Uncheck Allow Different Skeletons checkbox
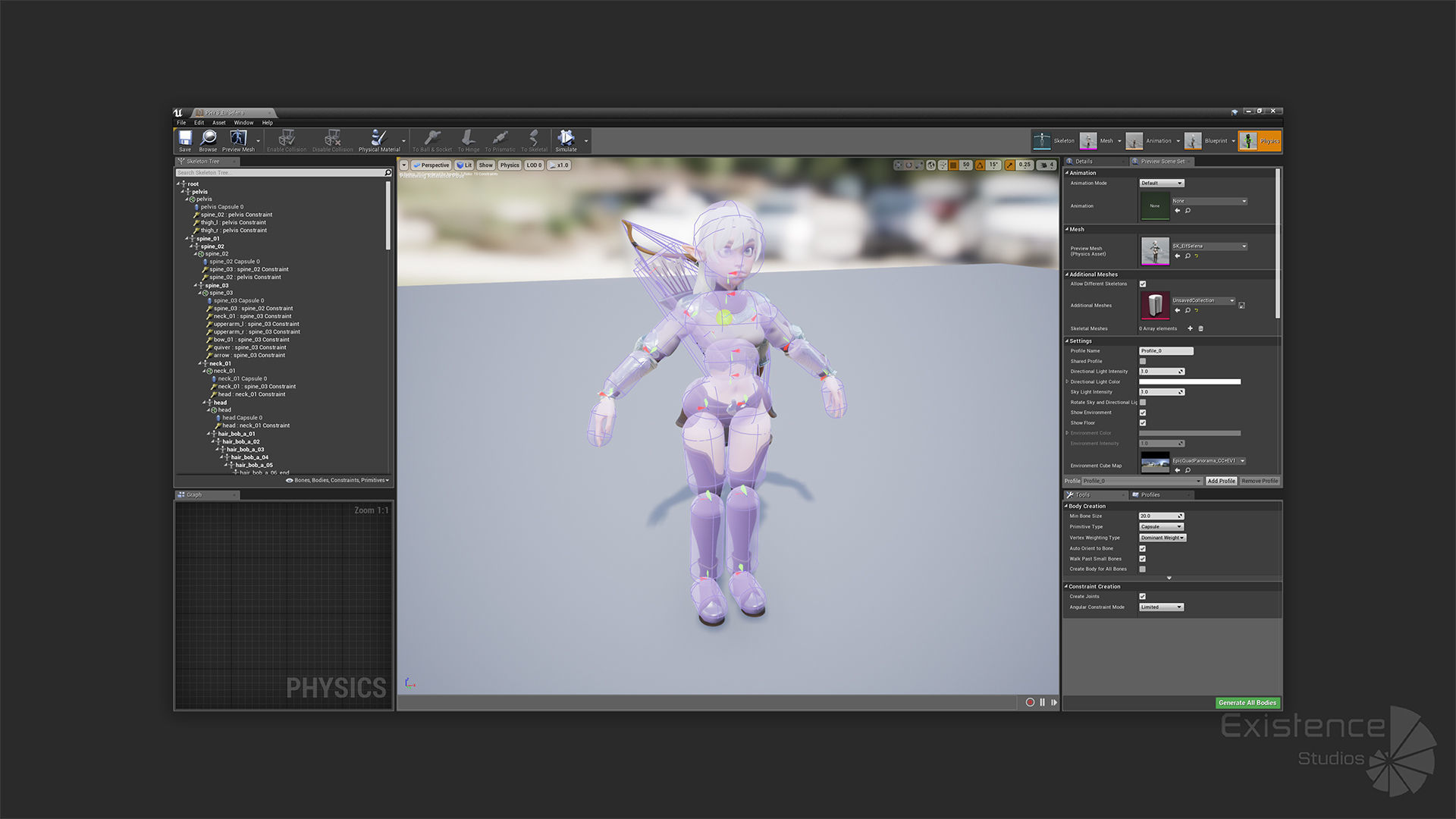The width and height of the screenshot is (1456, 819). click(1143, 284)
